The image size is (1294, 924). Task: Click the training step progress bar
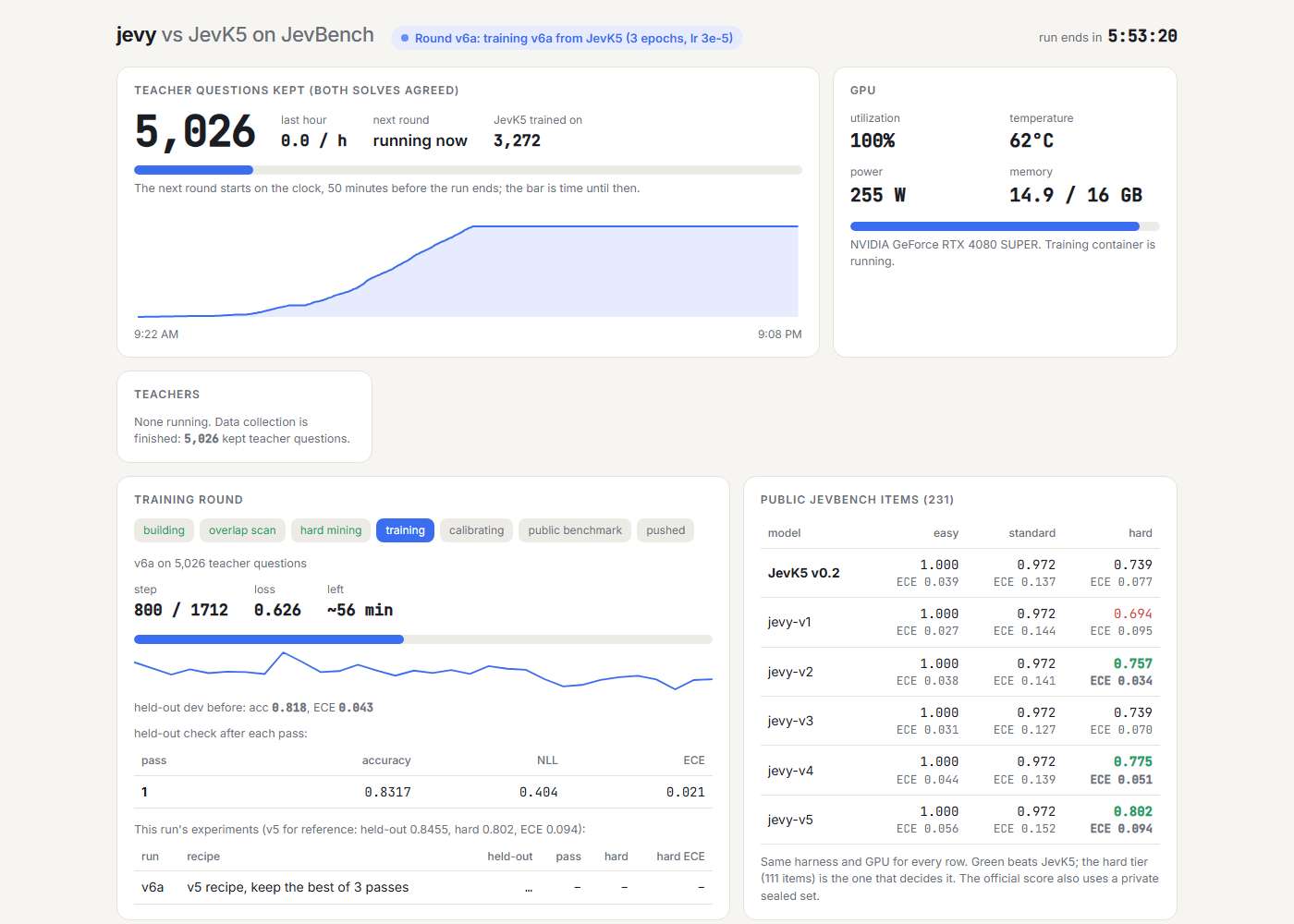pyautogui.click(x=423, y=639)
